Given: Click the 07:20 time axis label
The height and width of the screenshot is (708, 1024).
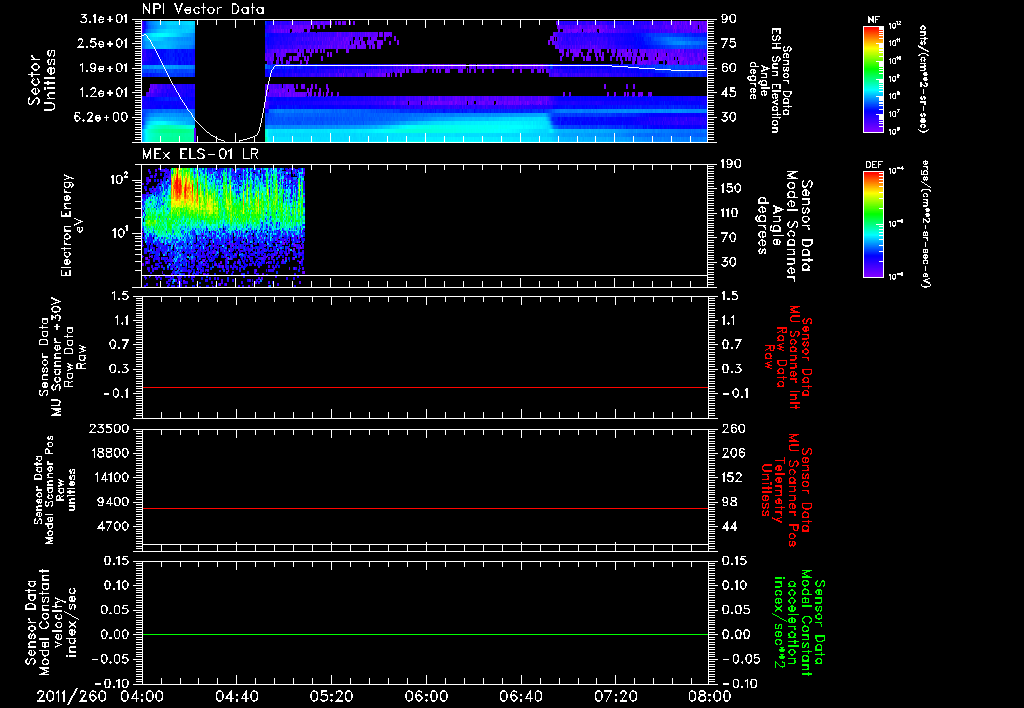Looking at the screenshot, I should pyautogui.click(x=615, y=696).
